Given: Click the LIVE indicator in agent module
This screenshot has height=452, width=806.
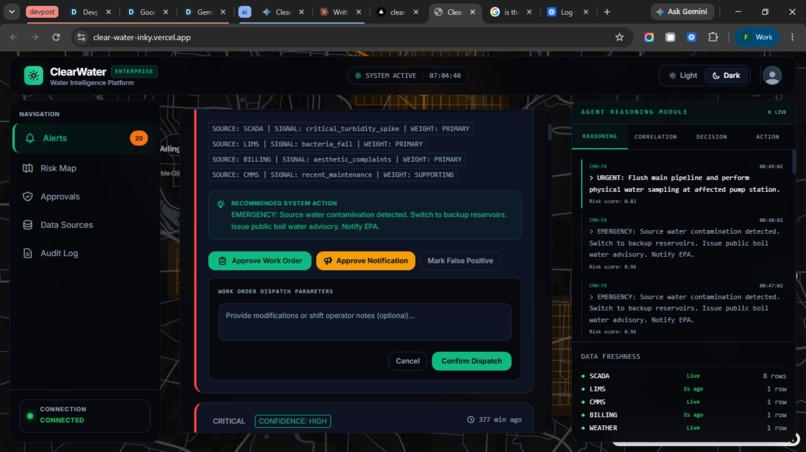Looking at the screenshot, I should 777,112.
